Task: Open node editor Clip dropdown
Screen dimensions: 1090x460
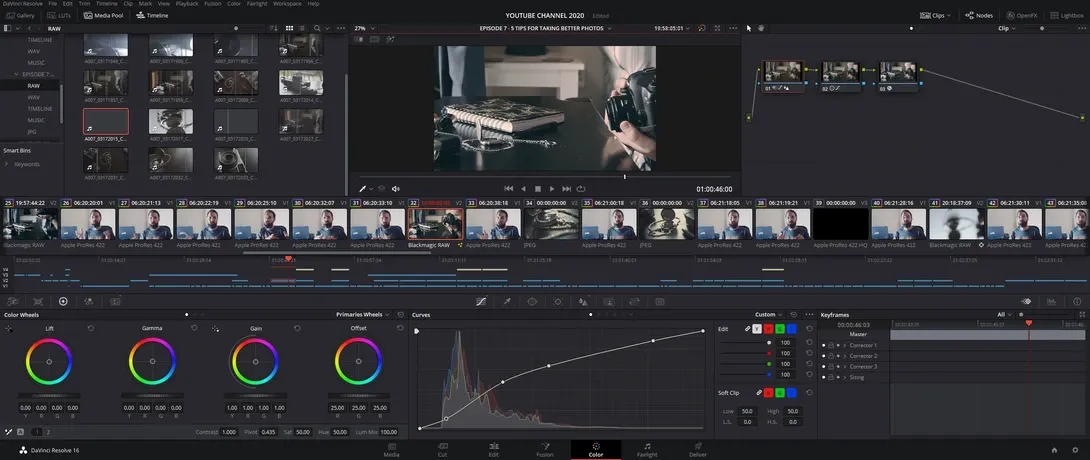Action: tap(1007, 28)
